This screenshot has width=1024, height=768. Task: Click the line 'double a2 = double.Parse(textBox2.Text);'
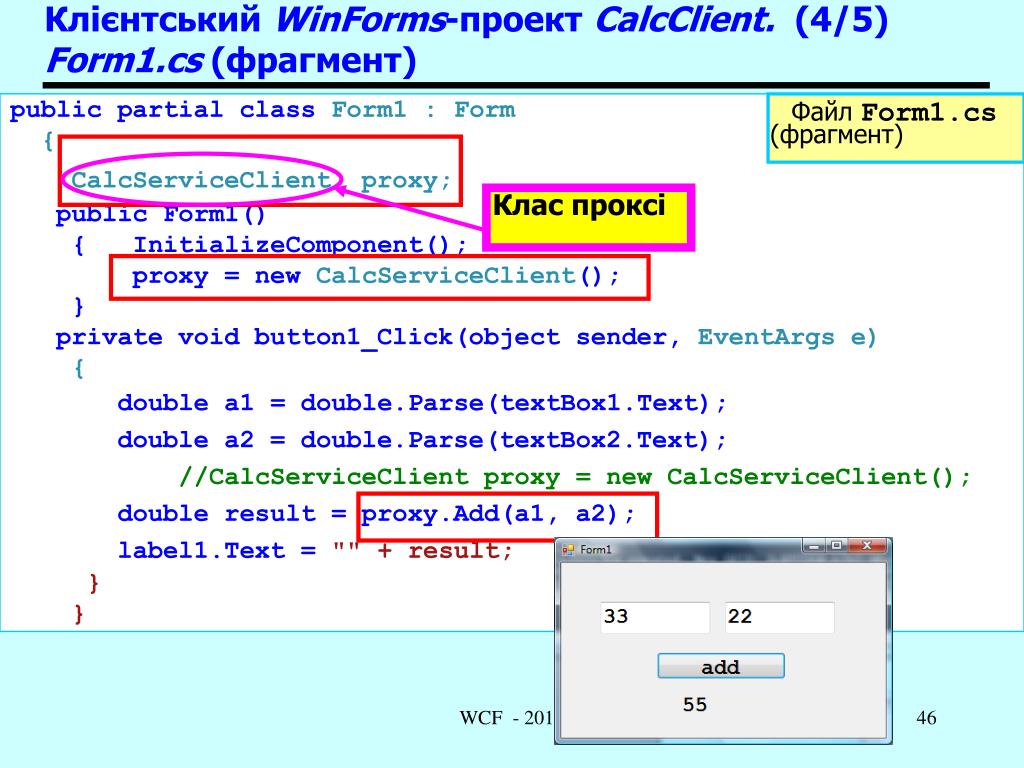tap(422, 440)
